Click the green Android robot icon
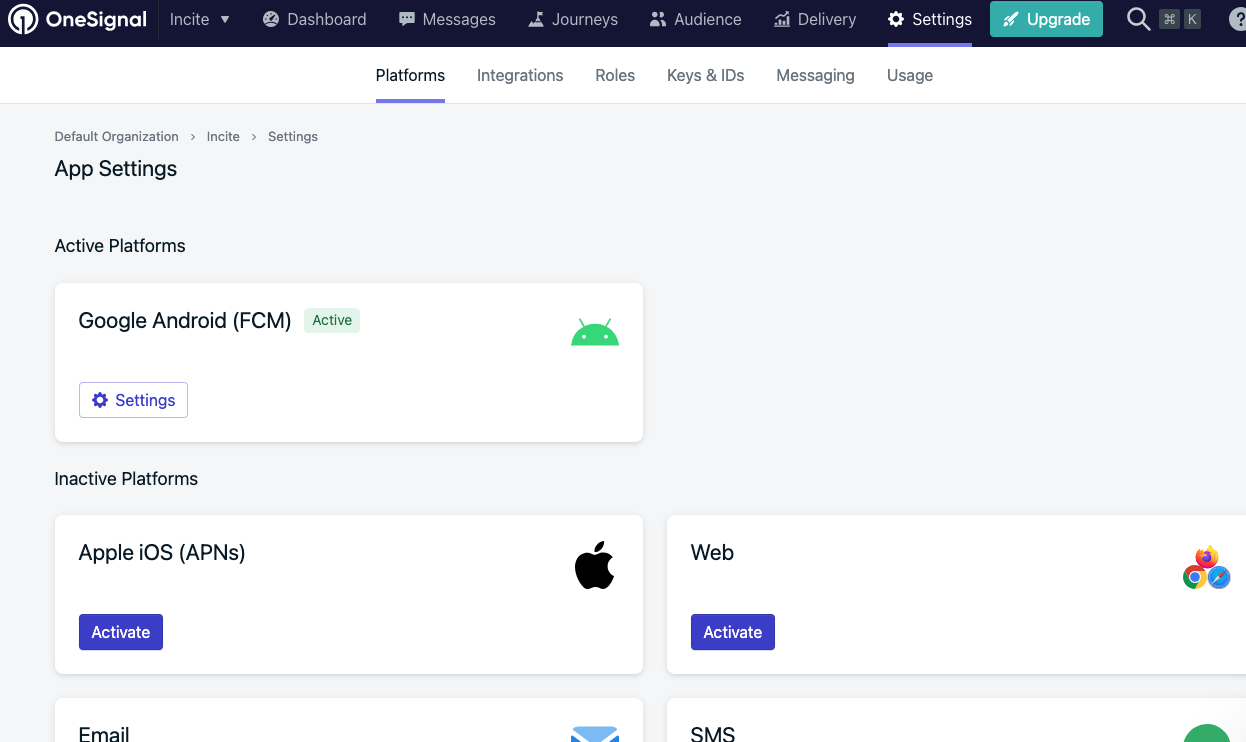Viewport: 1246px width, 742px height. click(x=595, y=333)
